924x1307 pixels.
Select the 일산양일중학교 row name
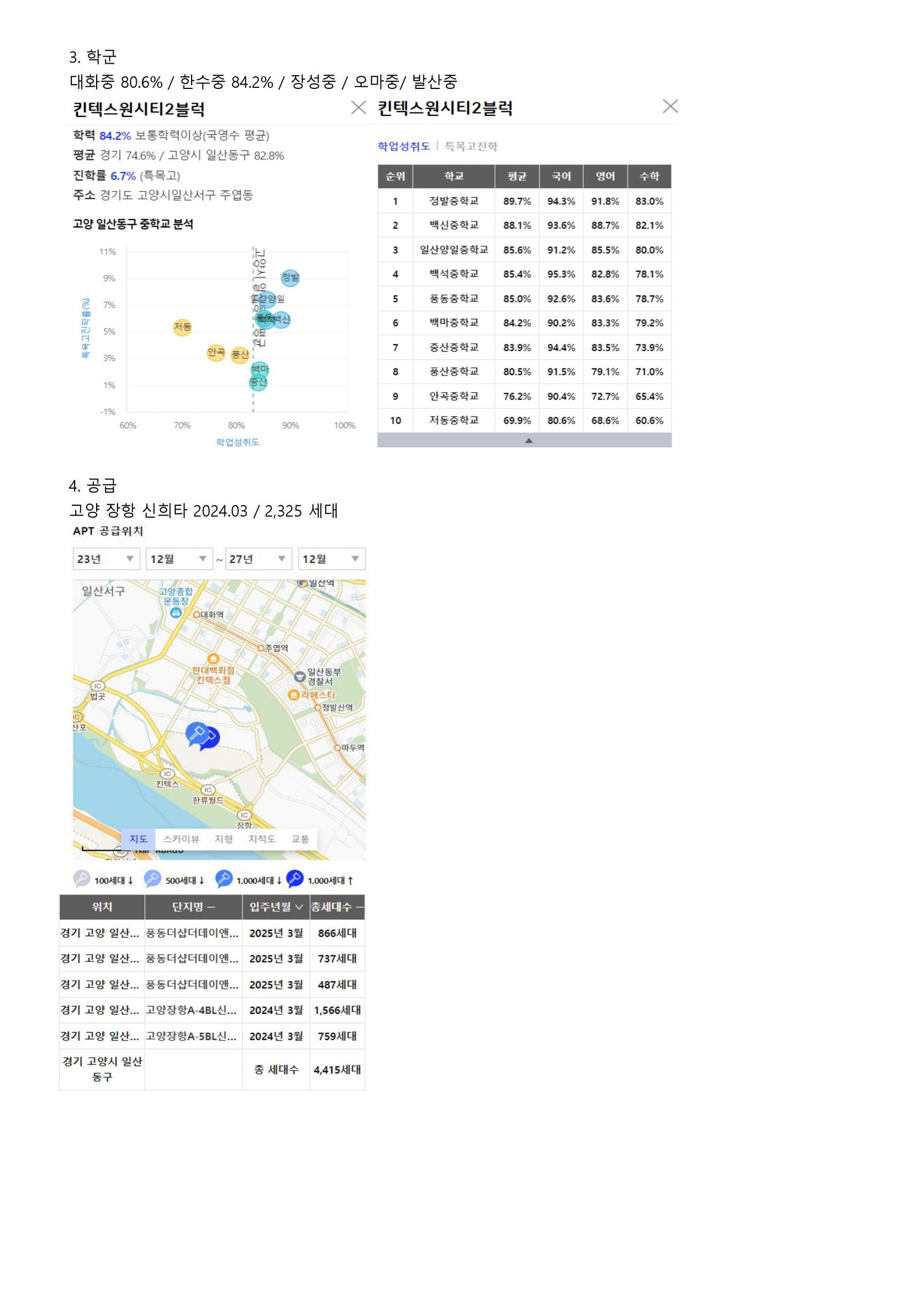click(x=454, y=250)
